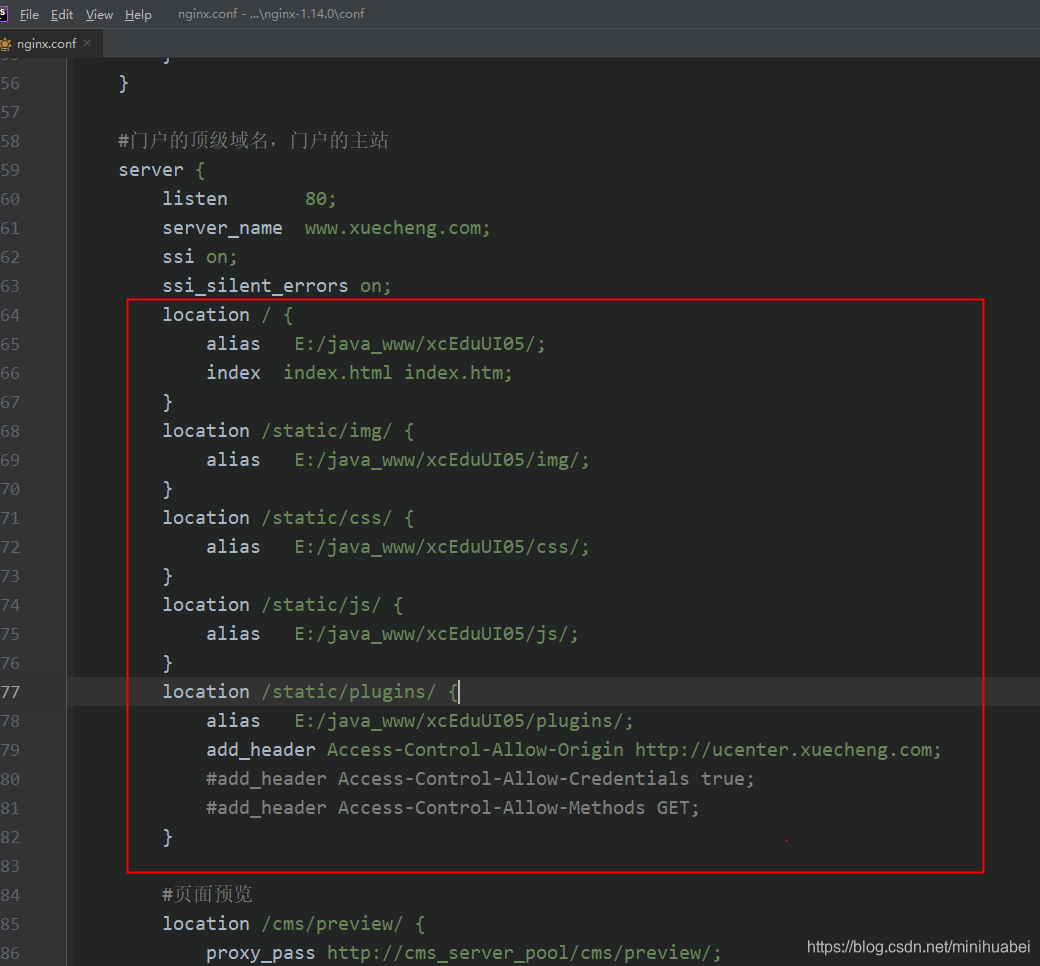Click closing brace on line 56

(x=123, y=84)
